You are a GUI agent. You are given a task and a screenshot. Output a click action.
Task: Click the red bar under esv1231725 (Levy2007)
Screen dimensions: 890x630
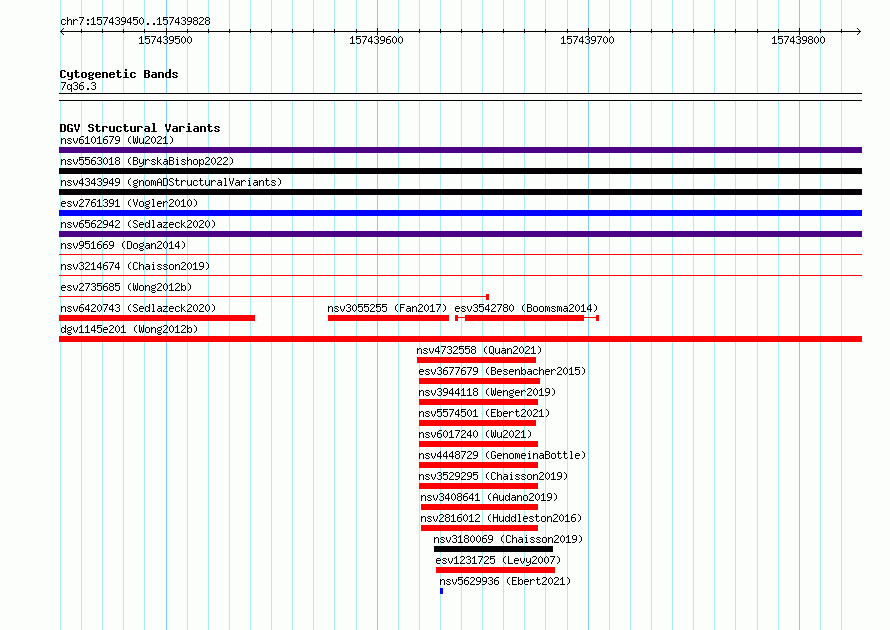(496, 570)
